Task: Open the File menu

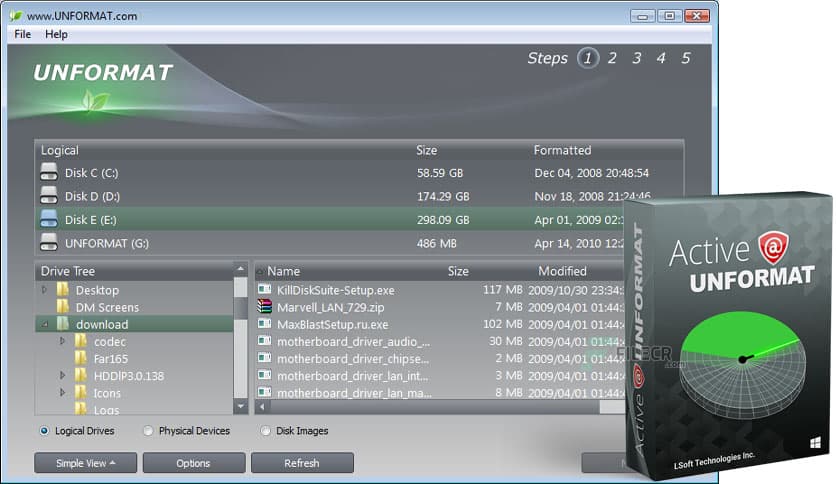Action: 22,34
